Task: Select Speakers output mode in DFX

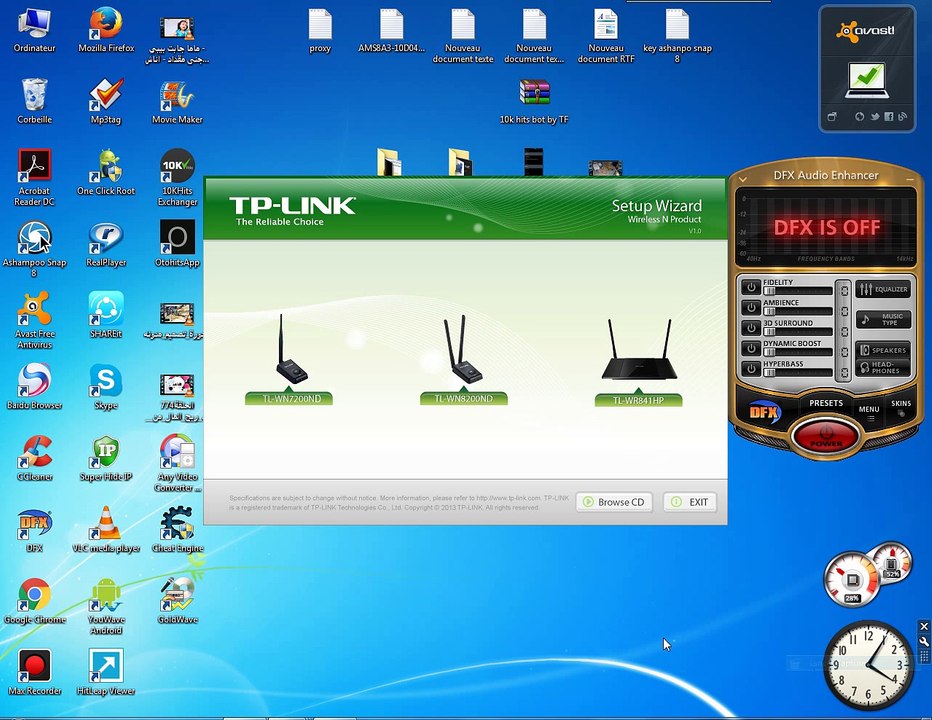Action: [883, 350]
